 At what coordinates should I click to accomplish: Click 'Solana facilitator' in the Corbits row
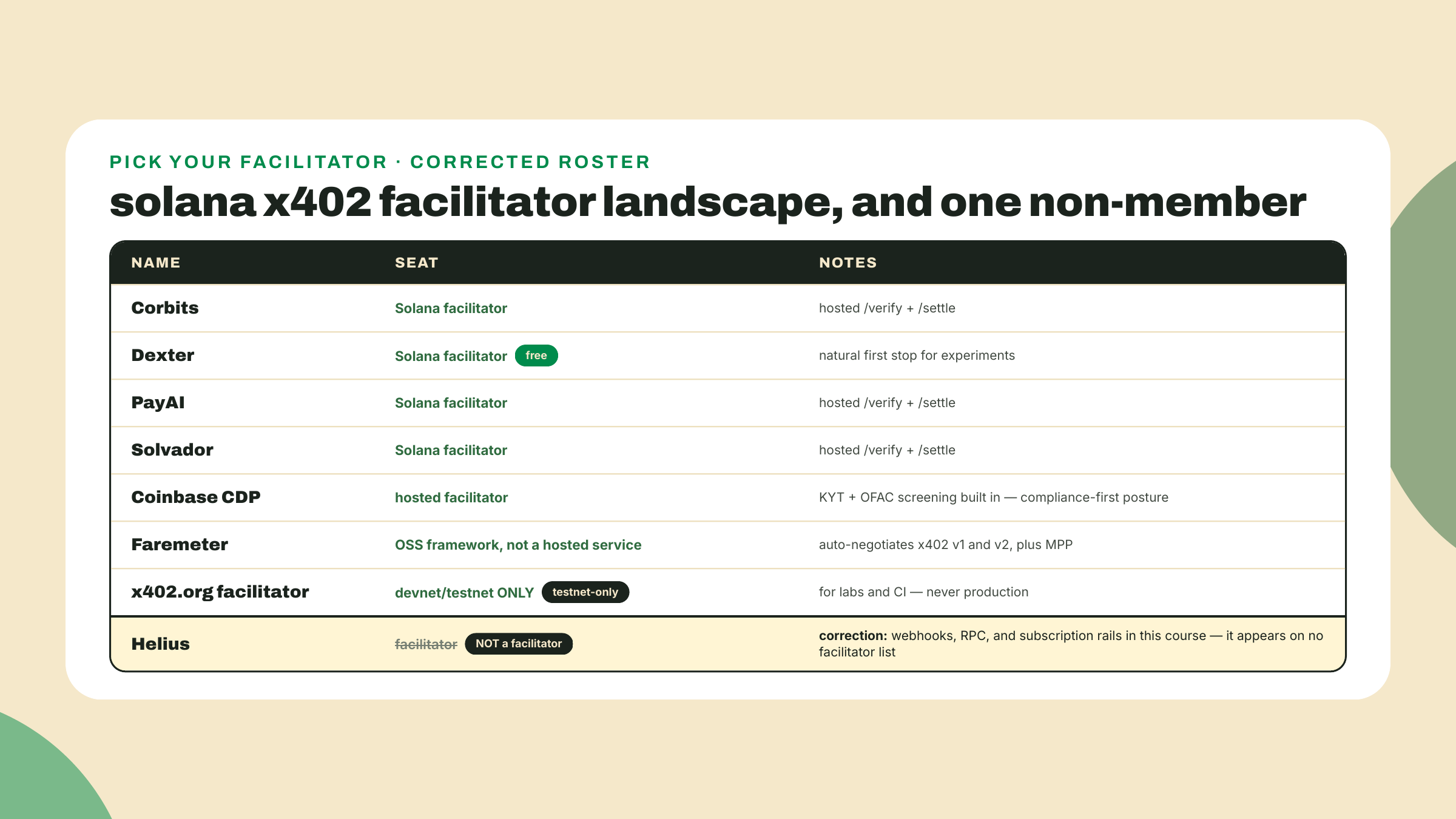coord(451,308)
